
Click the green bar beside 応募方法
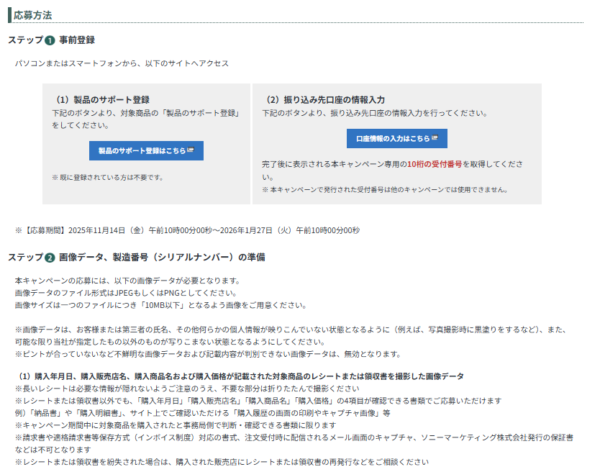point(8,14)
